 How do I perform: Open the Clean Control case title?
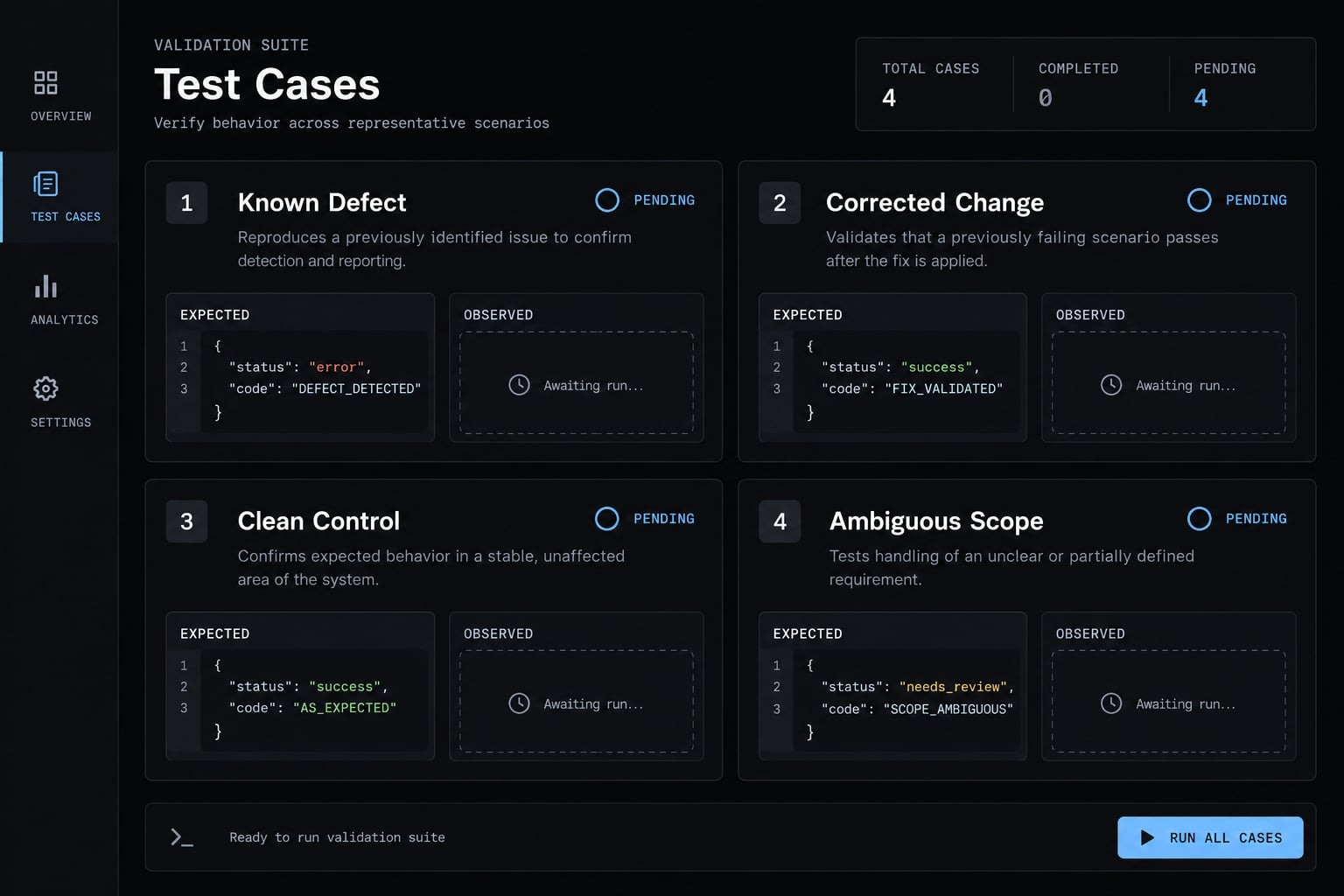coord(318,521)
